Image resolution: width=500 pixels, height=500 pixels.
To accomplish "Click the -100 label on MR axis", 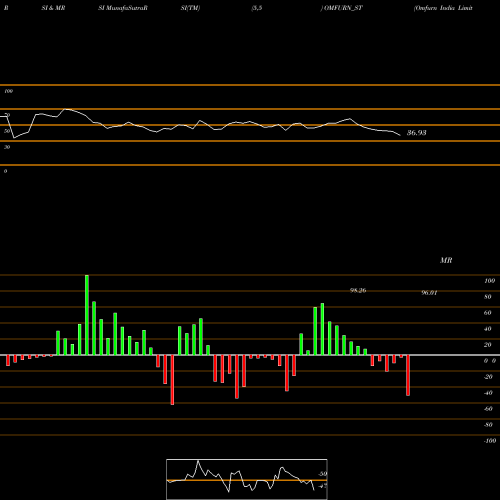I will 490,441.
